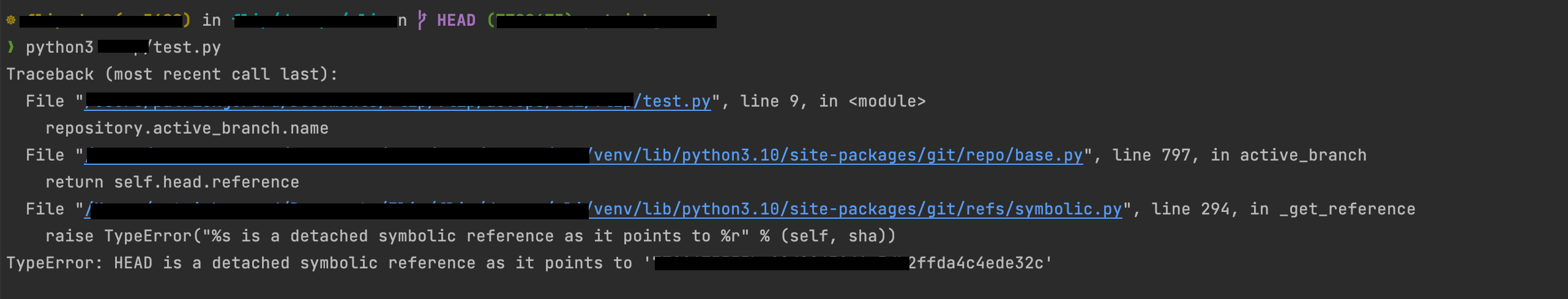Click the python3 command text
This screenshot has width=1568, height=299.
pos(59,47)
